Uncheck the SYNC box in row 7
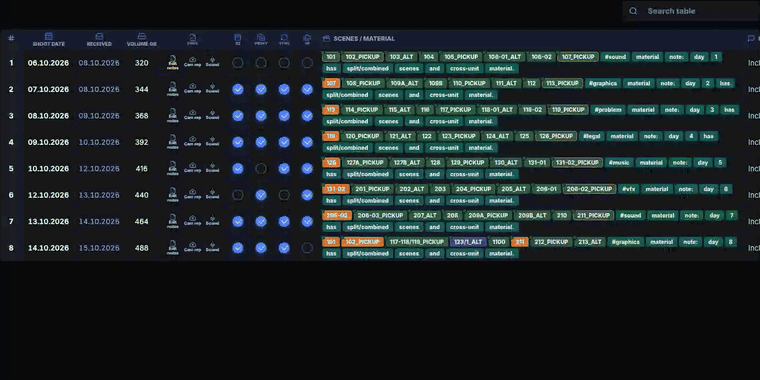760x380 pixels. point(284,222)
